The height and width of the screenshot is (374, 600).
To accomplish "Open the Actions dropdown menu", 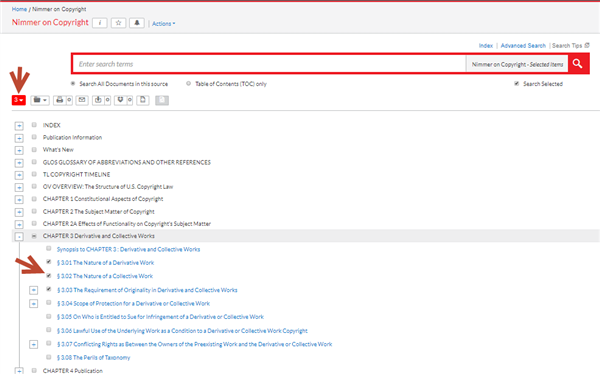I will click(x=163, y=24).
